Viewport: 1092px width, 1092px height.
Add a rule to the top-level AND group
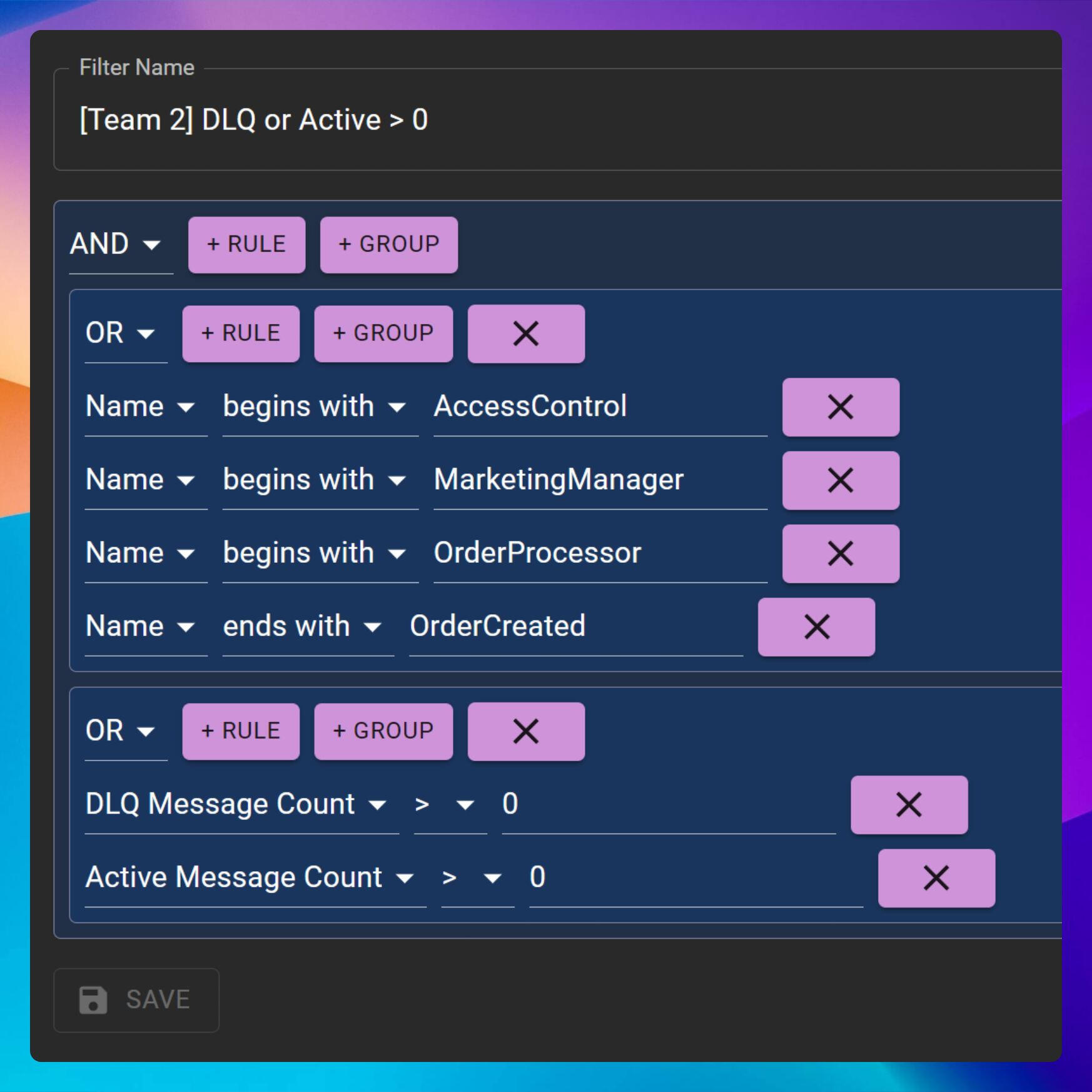(x=246, y=245)
